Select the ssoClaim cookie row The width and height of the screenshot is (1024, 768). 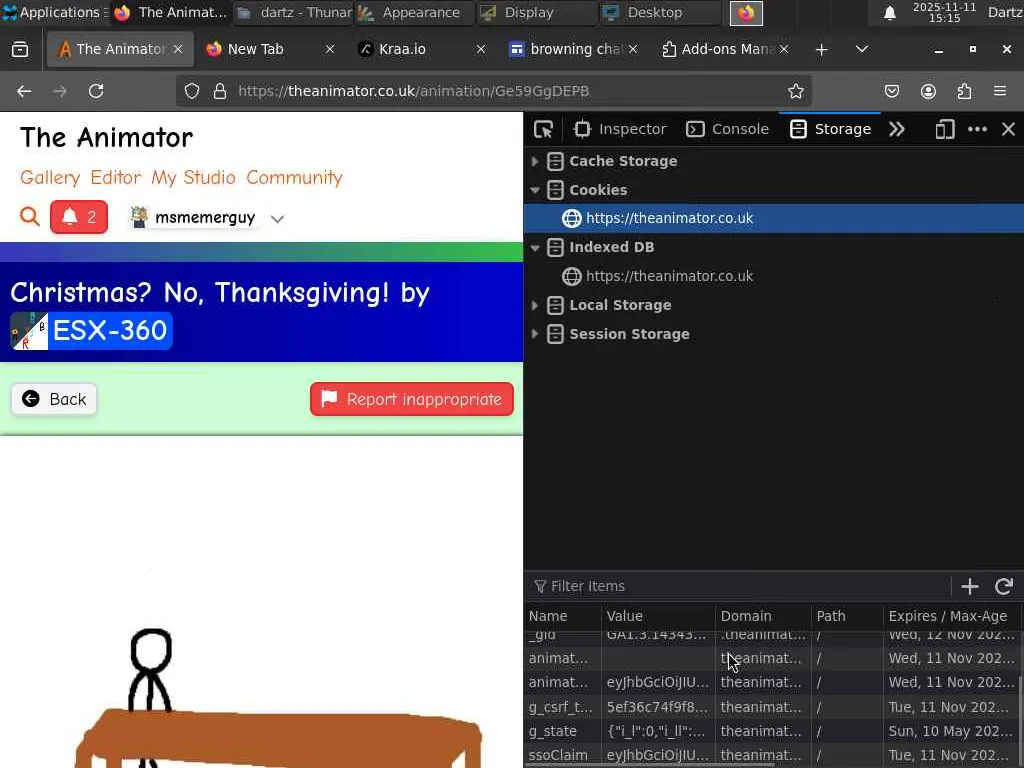[x=773, y=755]
